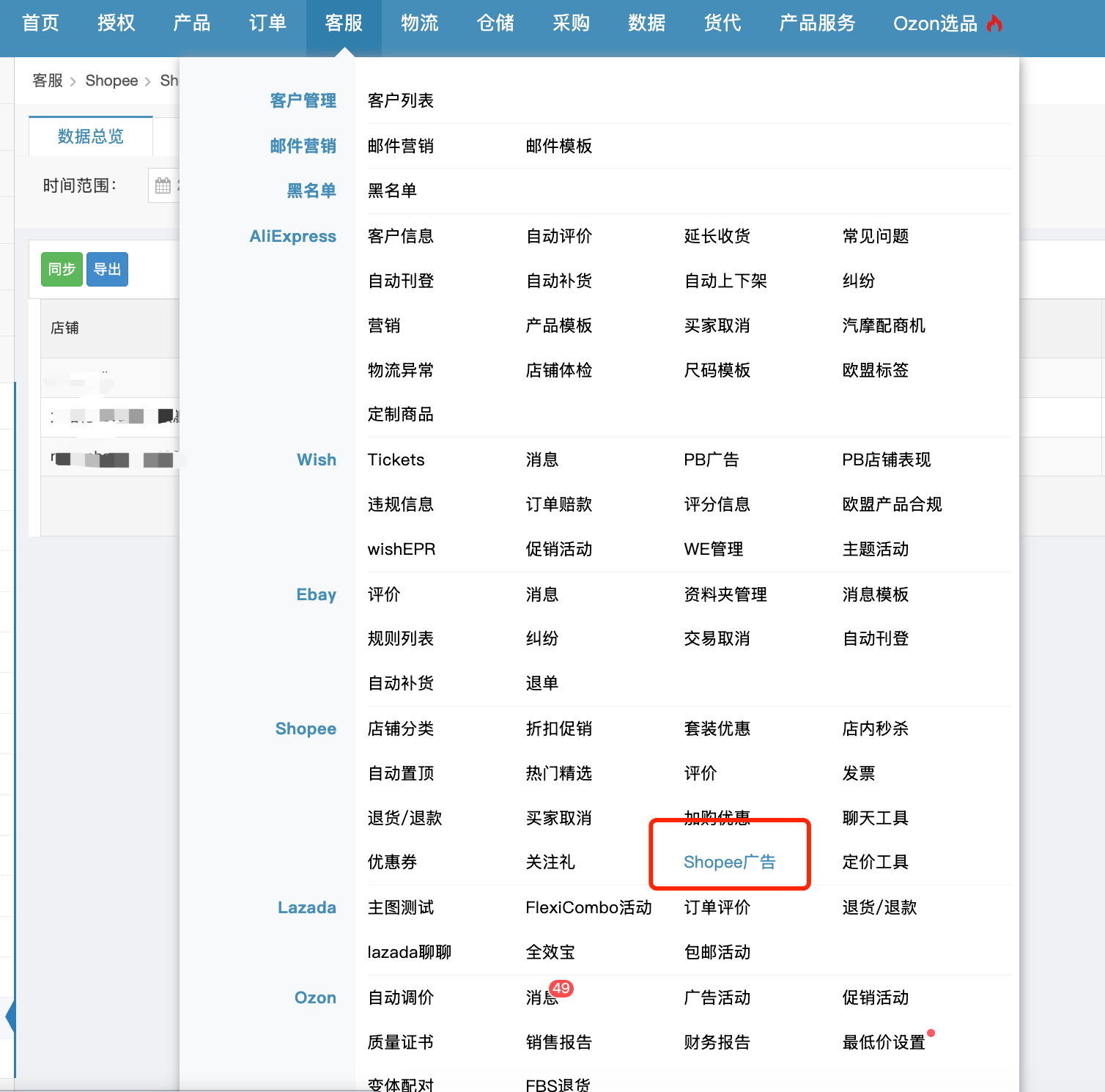Open Shopee 发票 entry
The image size is (1105, 1092).
pos(859,773)
